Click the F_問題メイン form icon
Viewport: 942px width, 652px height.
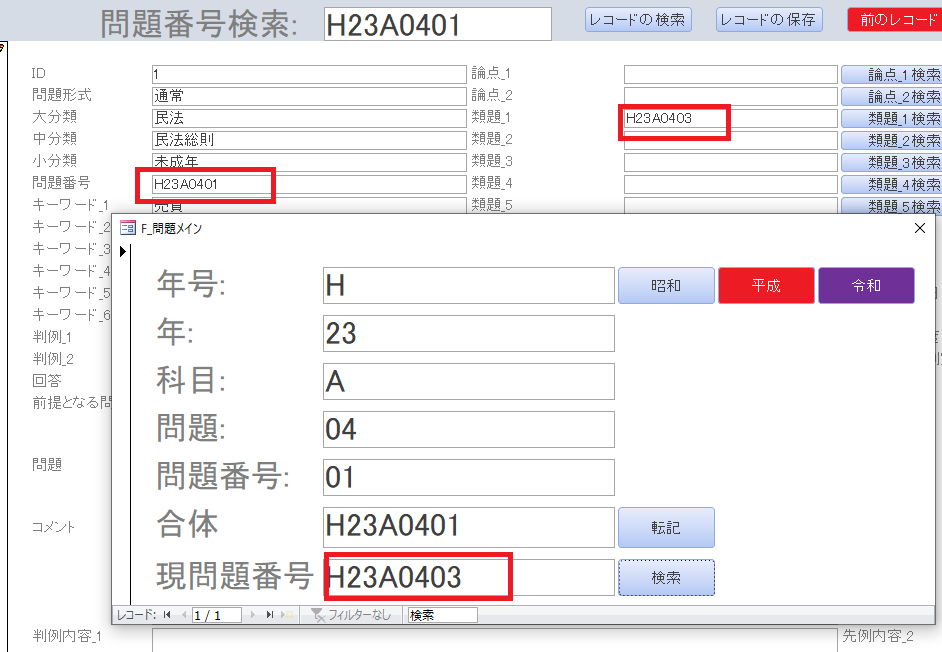[x=128, y=228]
